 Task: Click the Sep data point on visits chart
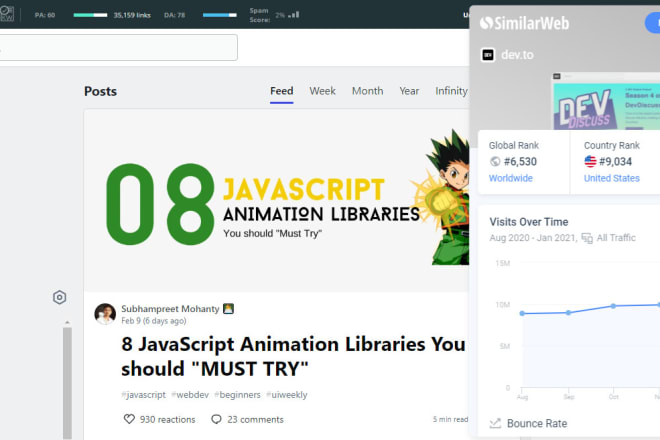coord(568,312)
